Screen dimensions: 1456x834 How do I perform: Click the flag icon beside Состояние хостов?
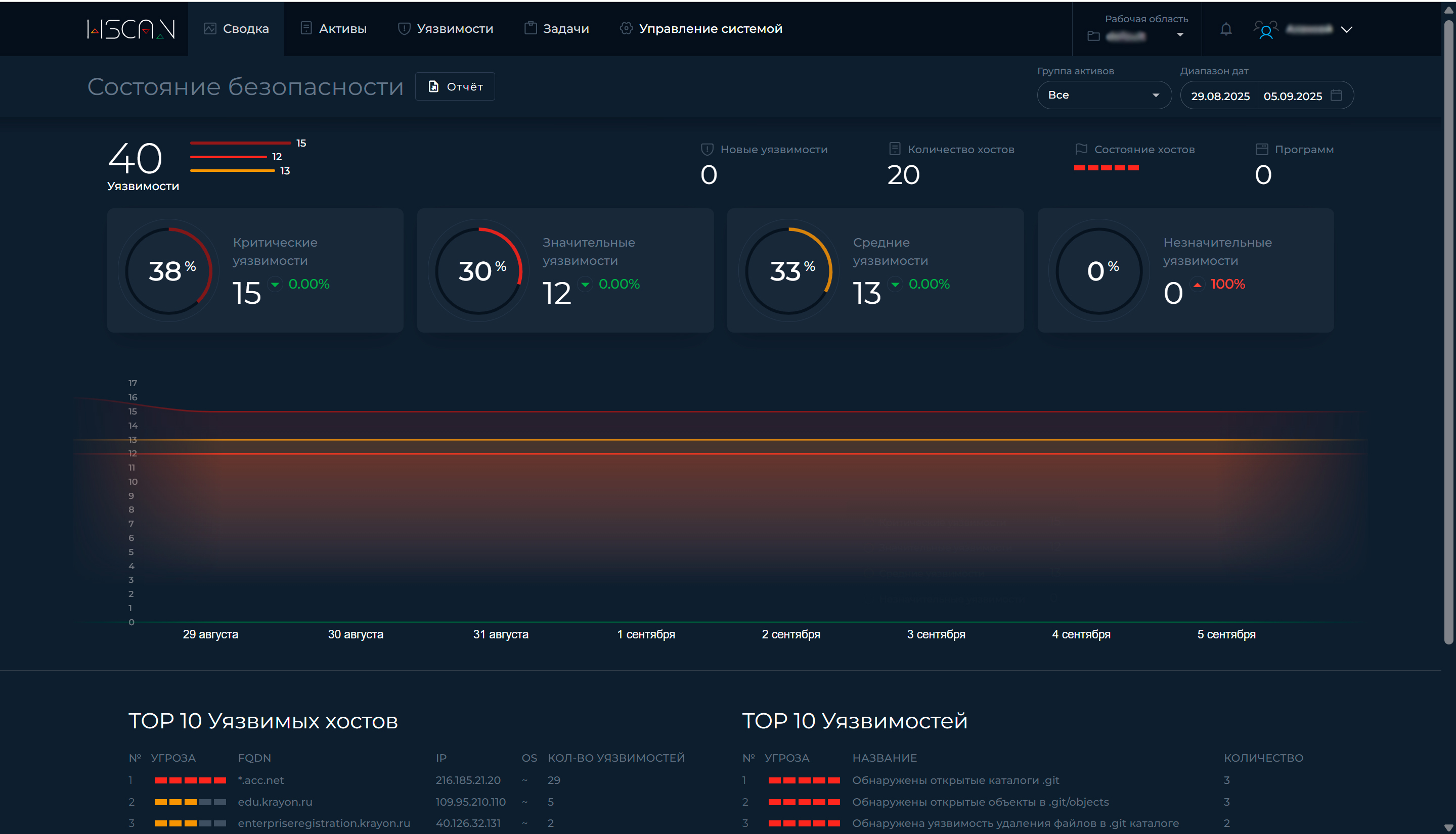tap(1081, 150)
